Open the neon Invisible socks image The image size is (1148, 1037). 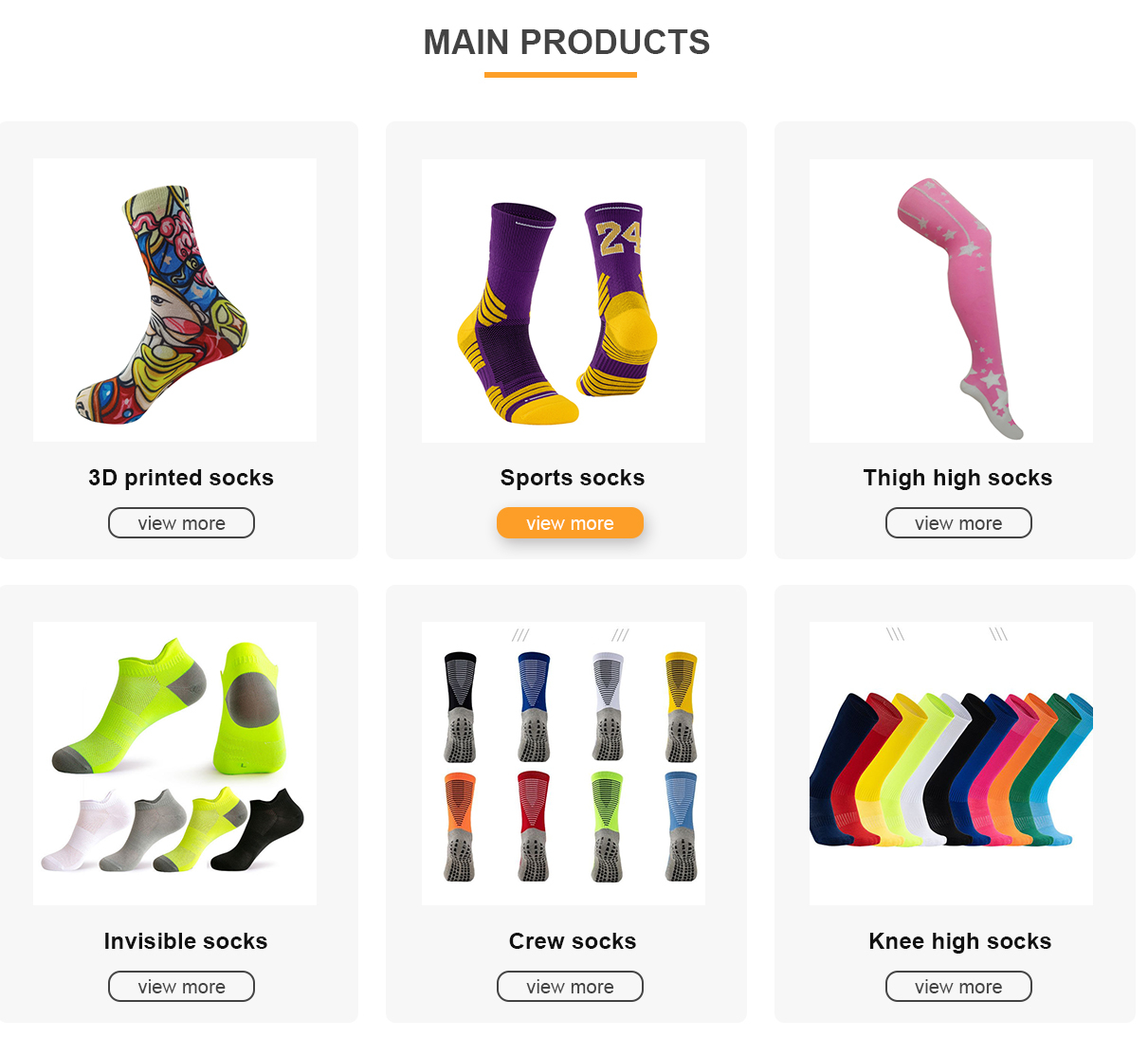coord(175,763)
